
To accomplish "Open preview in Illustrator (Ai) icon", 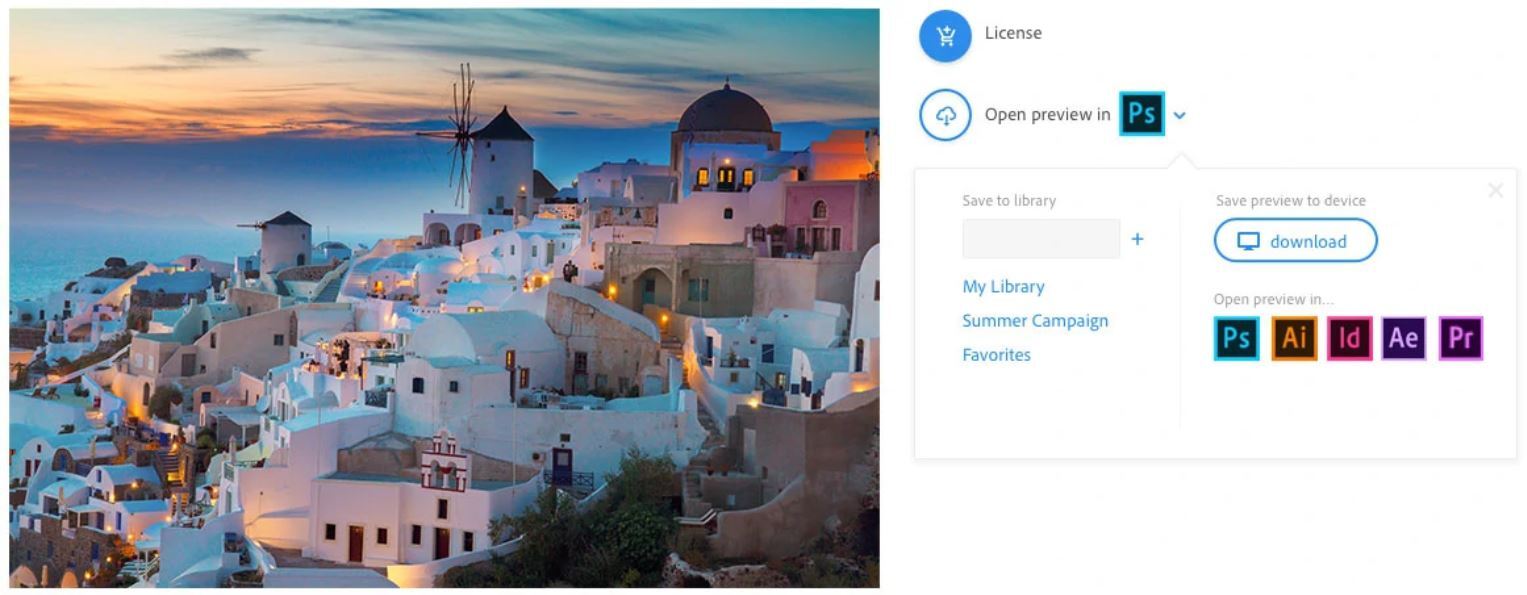I will coord(1294,338).
